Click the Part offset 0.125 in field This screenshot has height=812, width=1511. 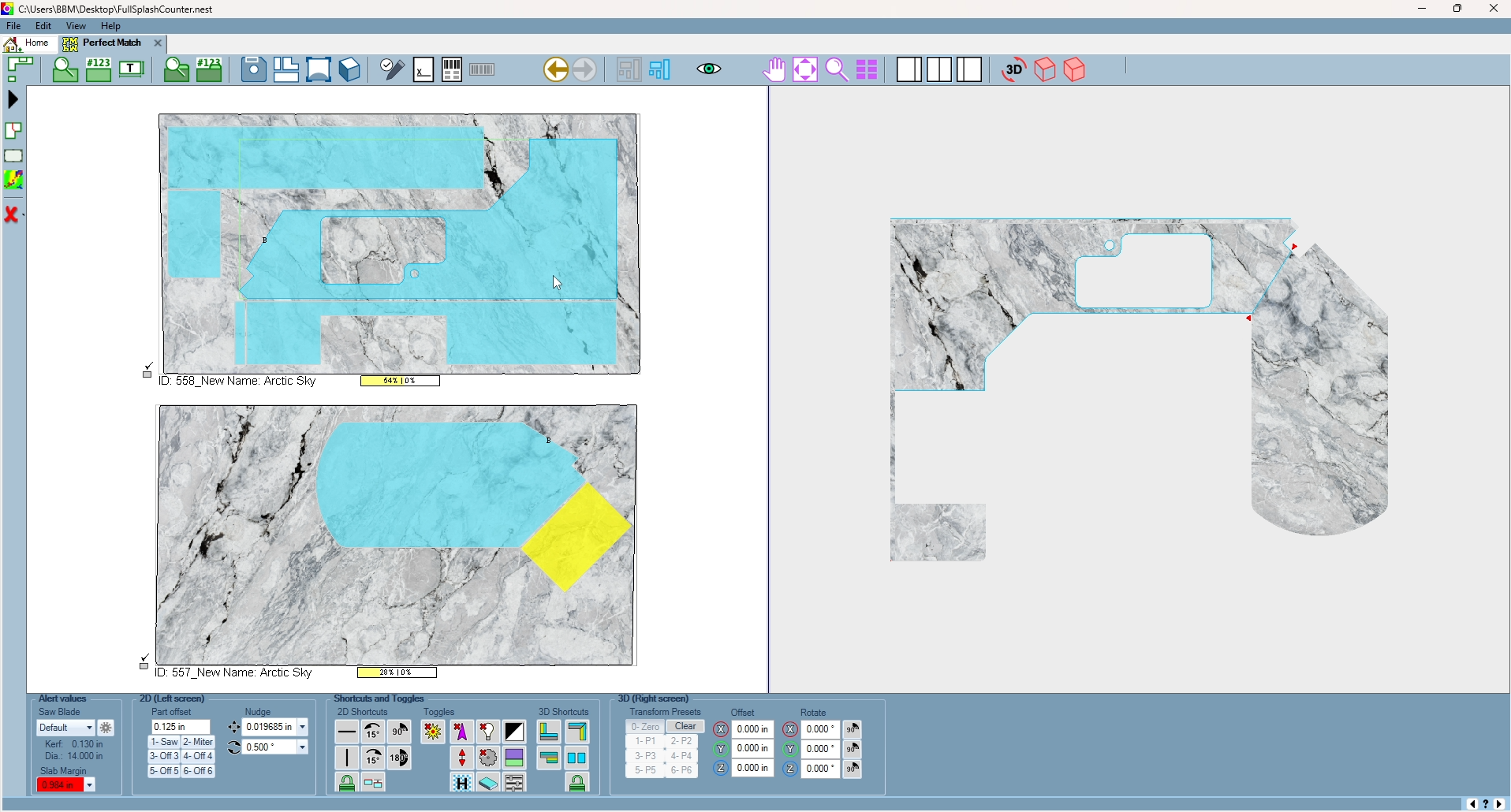tap(181, 728)
